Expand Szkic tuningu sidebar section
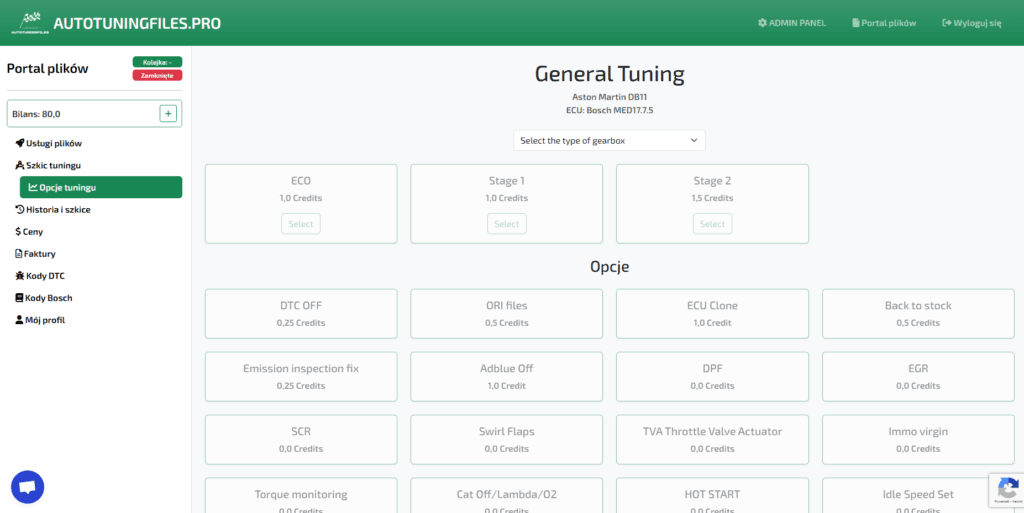This screenshot has height=513, width=1024. coord(48,165)
